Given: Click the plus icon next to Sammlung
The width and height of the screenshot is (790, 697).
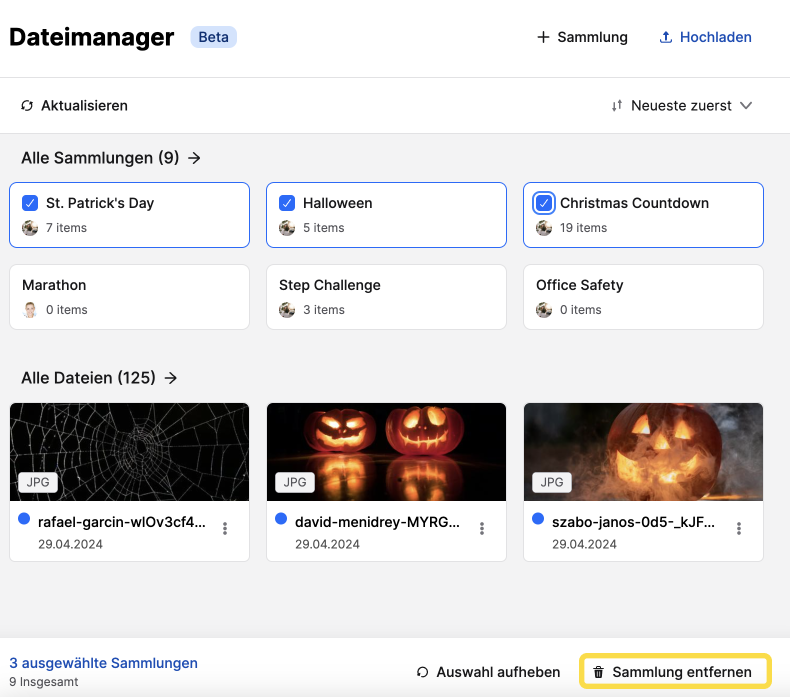Looking at the screenshot, I should 543,37.
